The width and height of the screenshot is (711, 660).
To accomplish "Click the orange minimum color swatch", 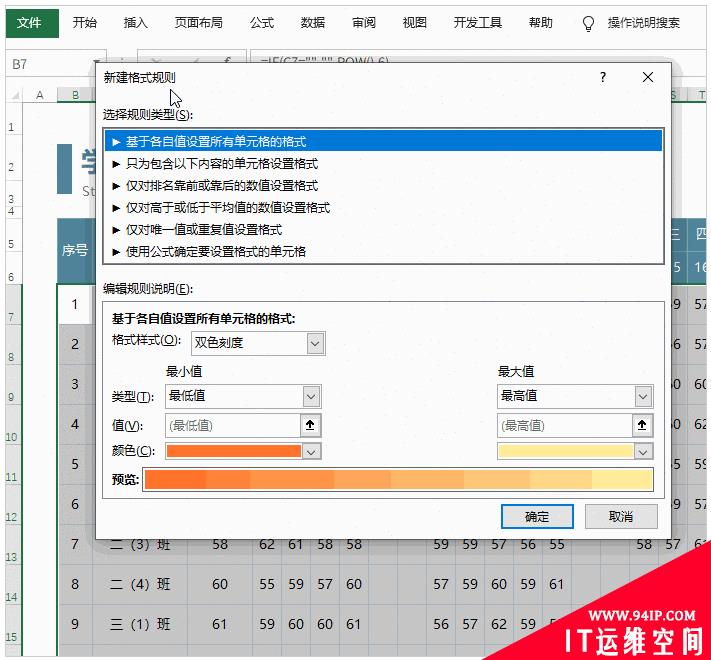I will click(234, 451).
